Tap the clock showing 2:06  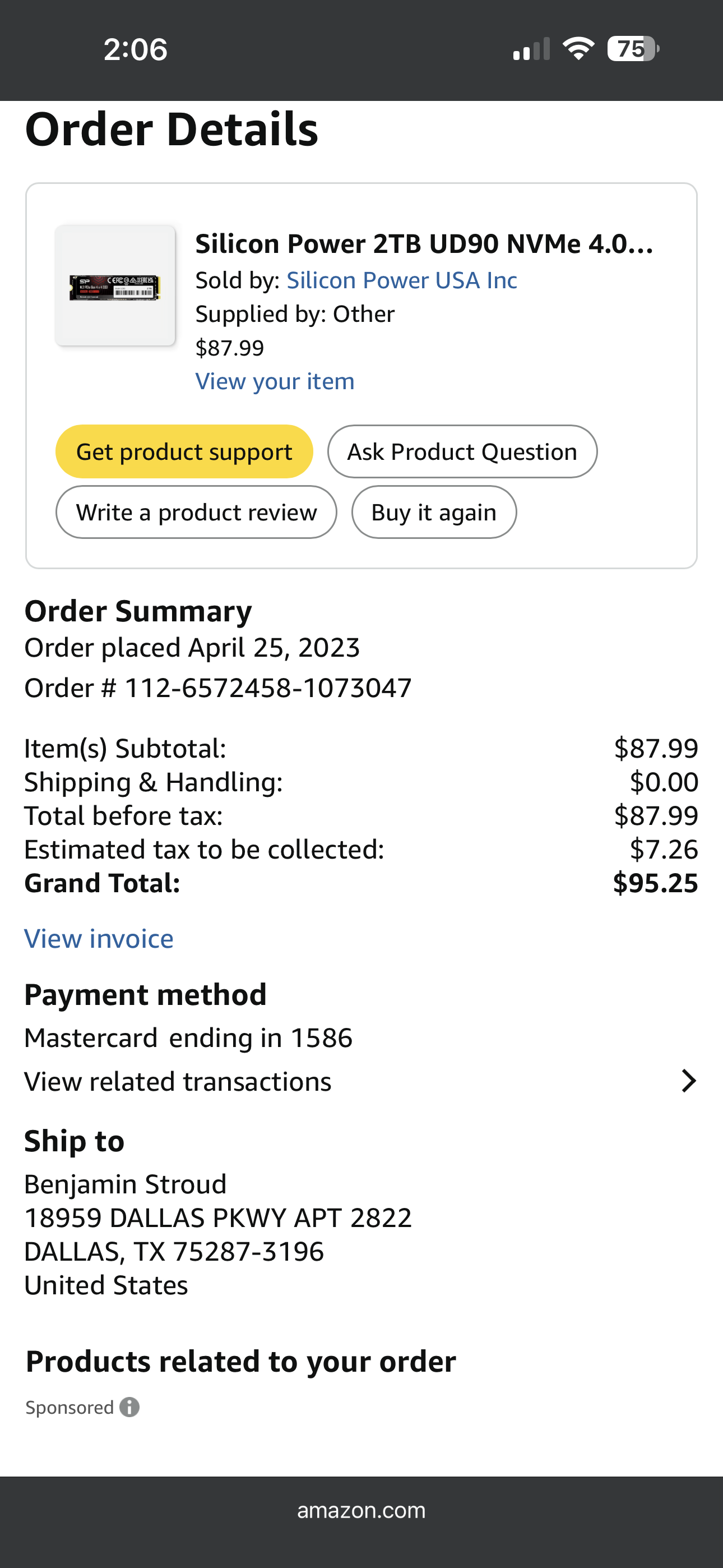(x=135, y=49)
